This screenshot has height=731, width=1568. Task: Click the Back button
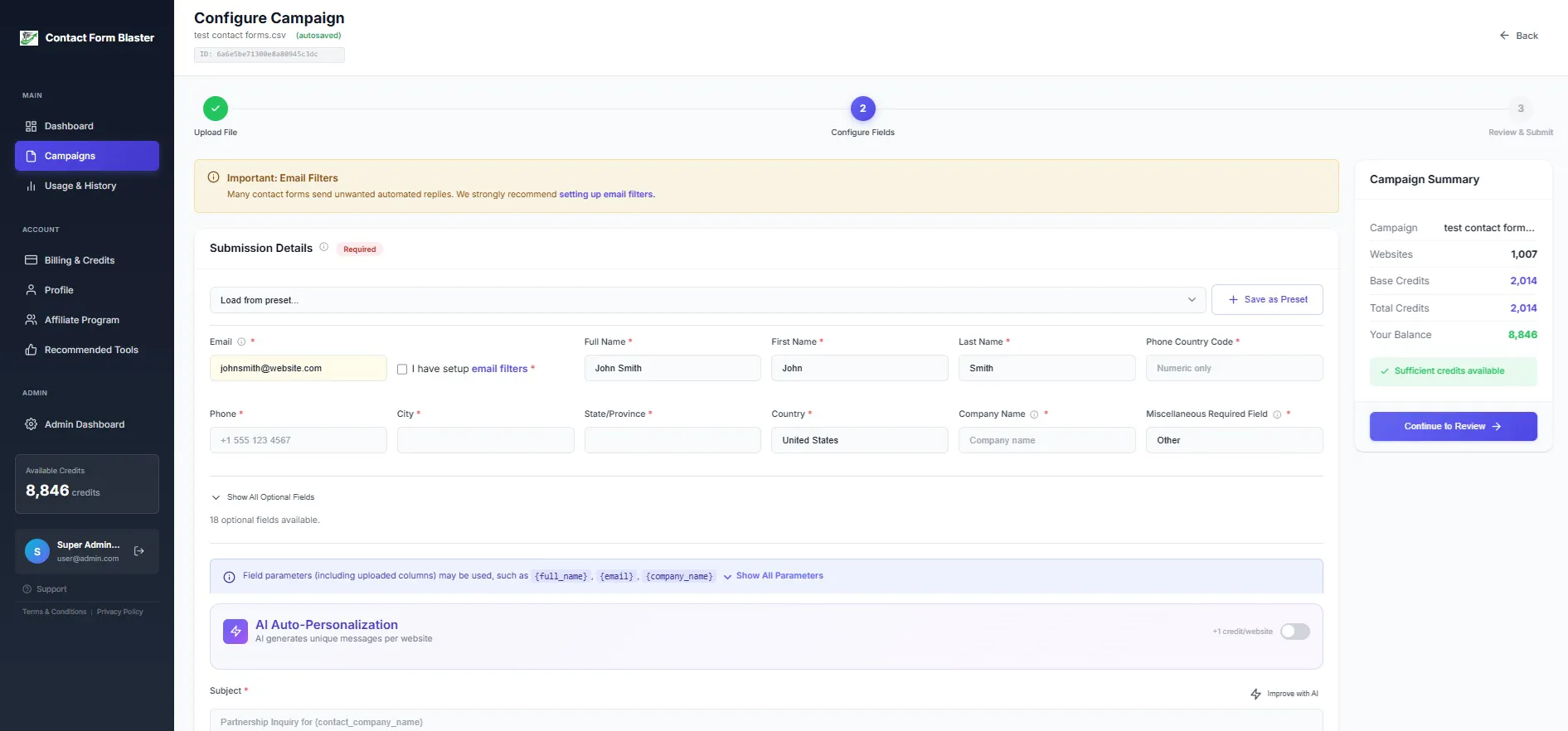(x=1518, y=36)
